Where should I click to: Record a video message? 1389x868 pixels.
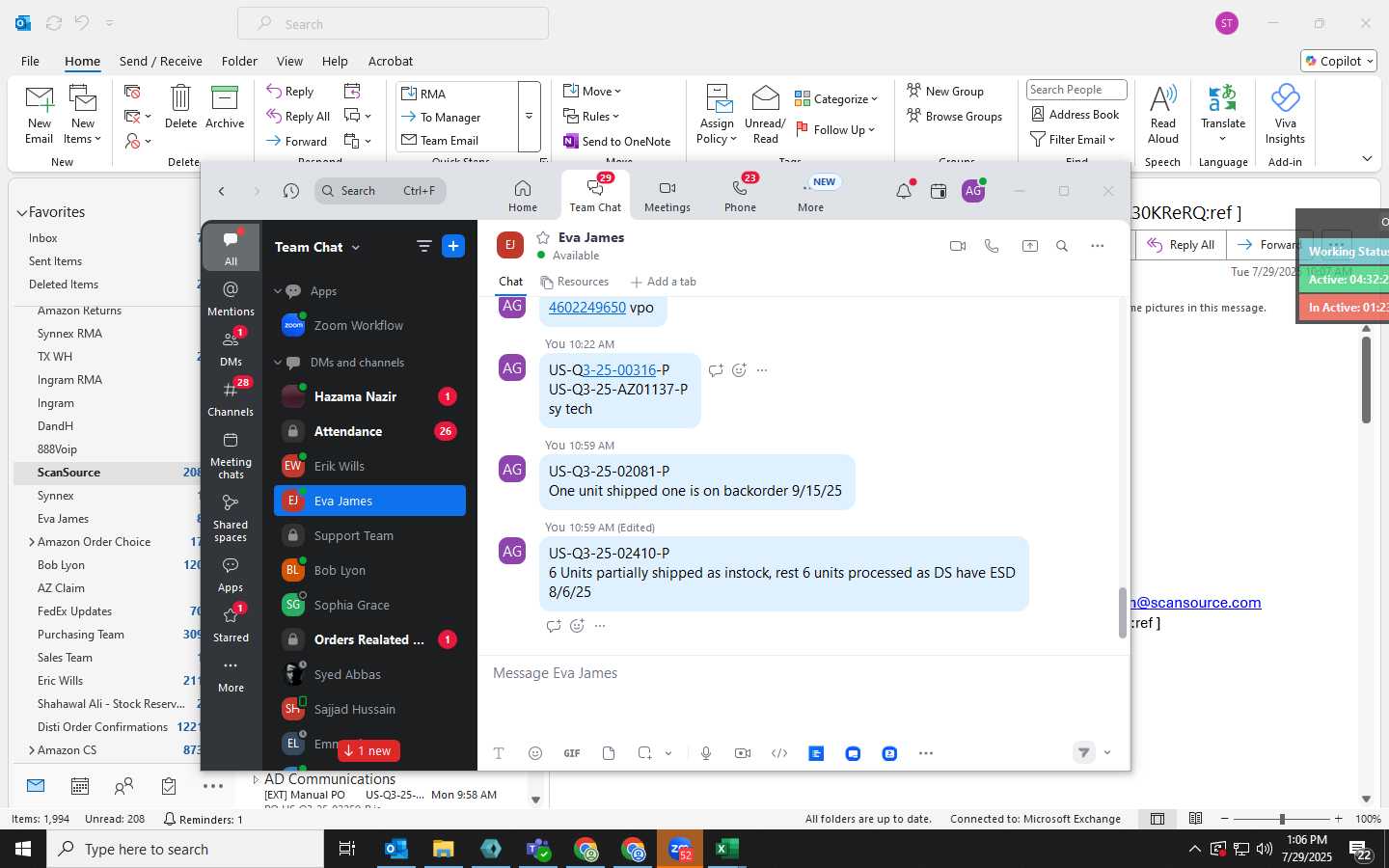743,753
